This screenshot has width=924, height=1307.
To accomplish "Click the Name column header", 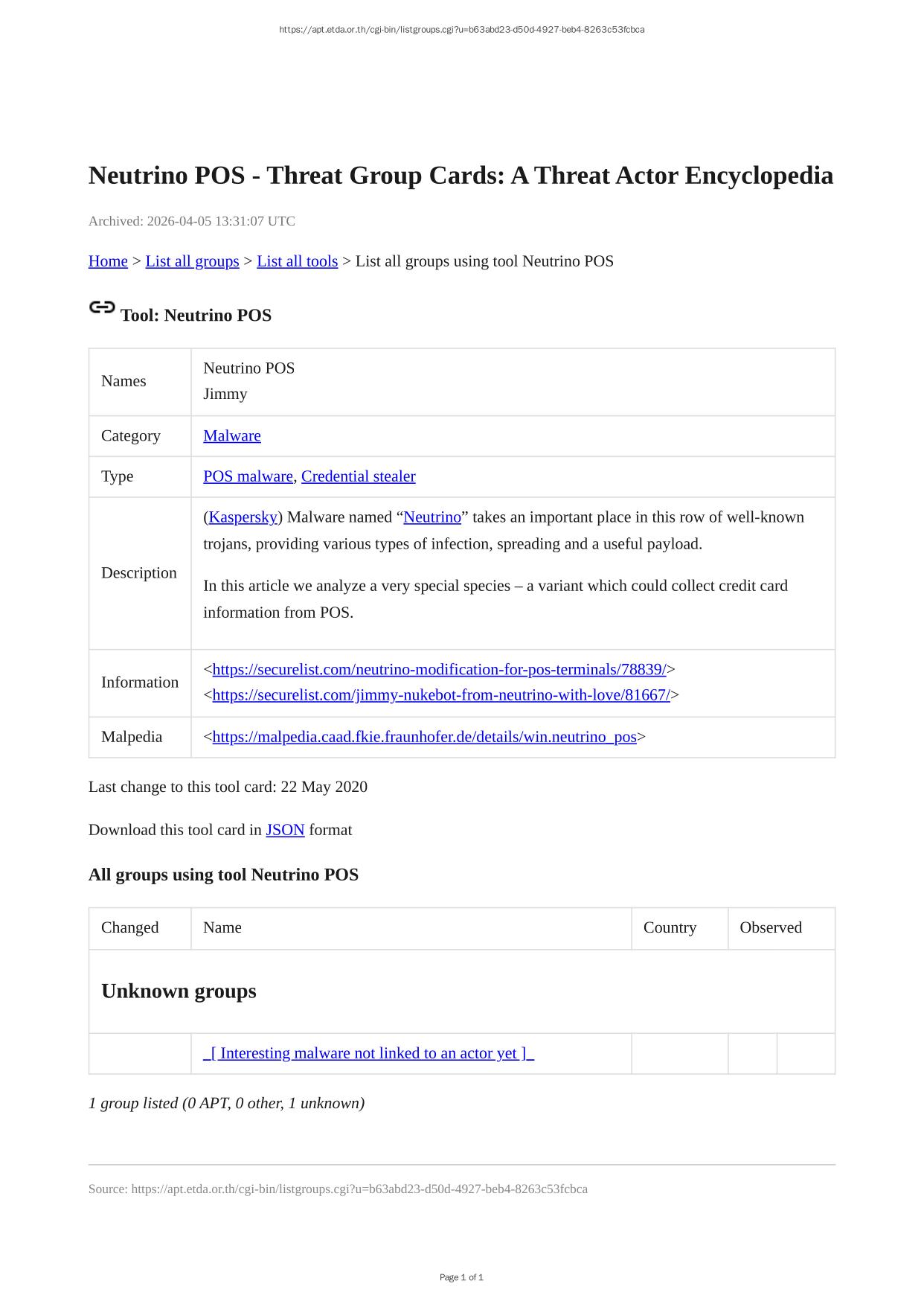I will click(x=222, y=927).
